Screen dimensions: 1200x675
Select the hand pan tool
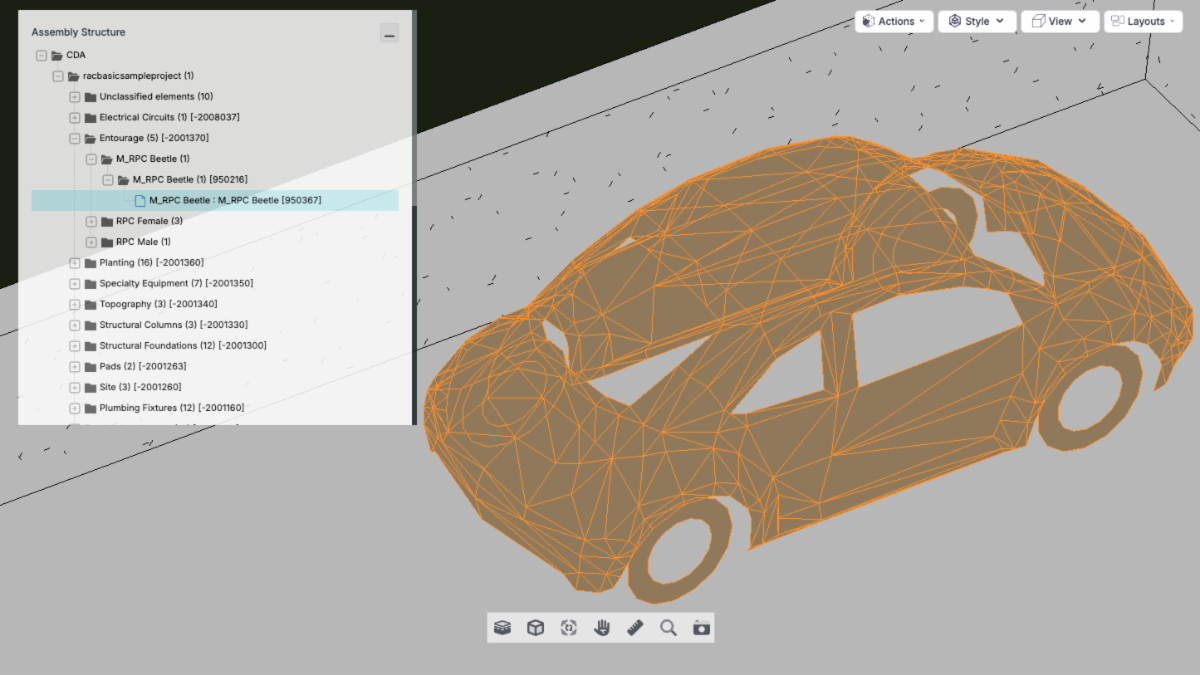pos(602,628)
